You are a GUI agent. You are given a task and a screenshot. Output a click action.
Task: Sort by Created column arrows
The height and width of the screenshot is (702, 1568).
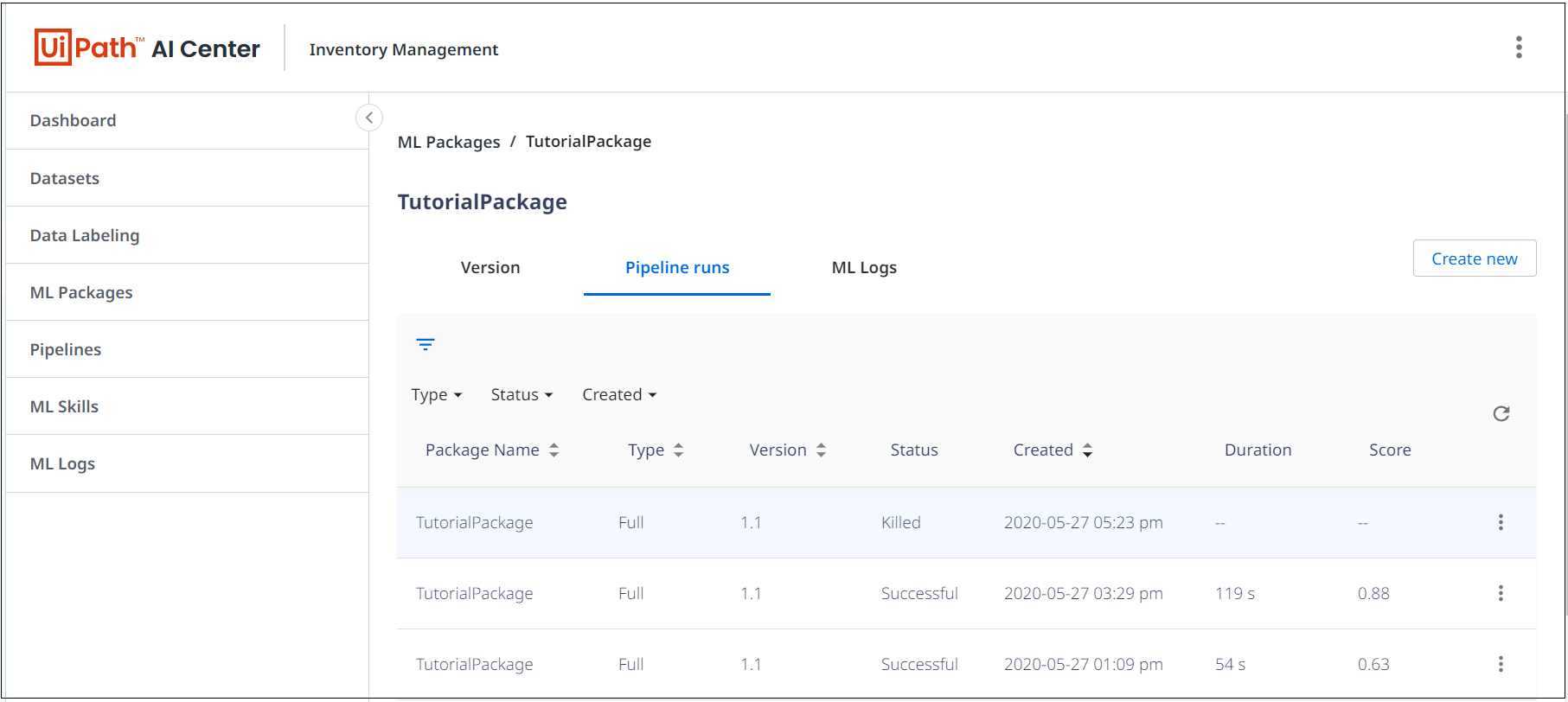pos(1088,450)
